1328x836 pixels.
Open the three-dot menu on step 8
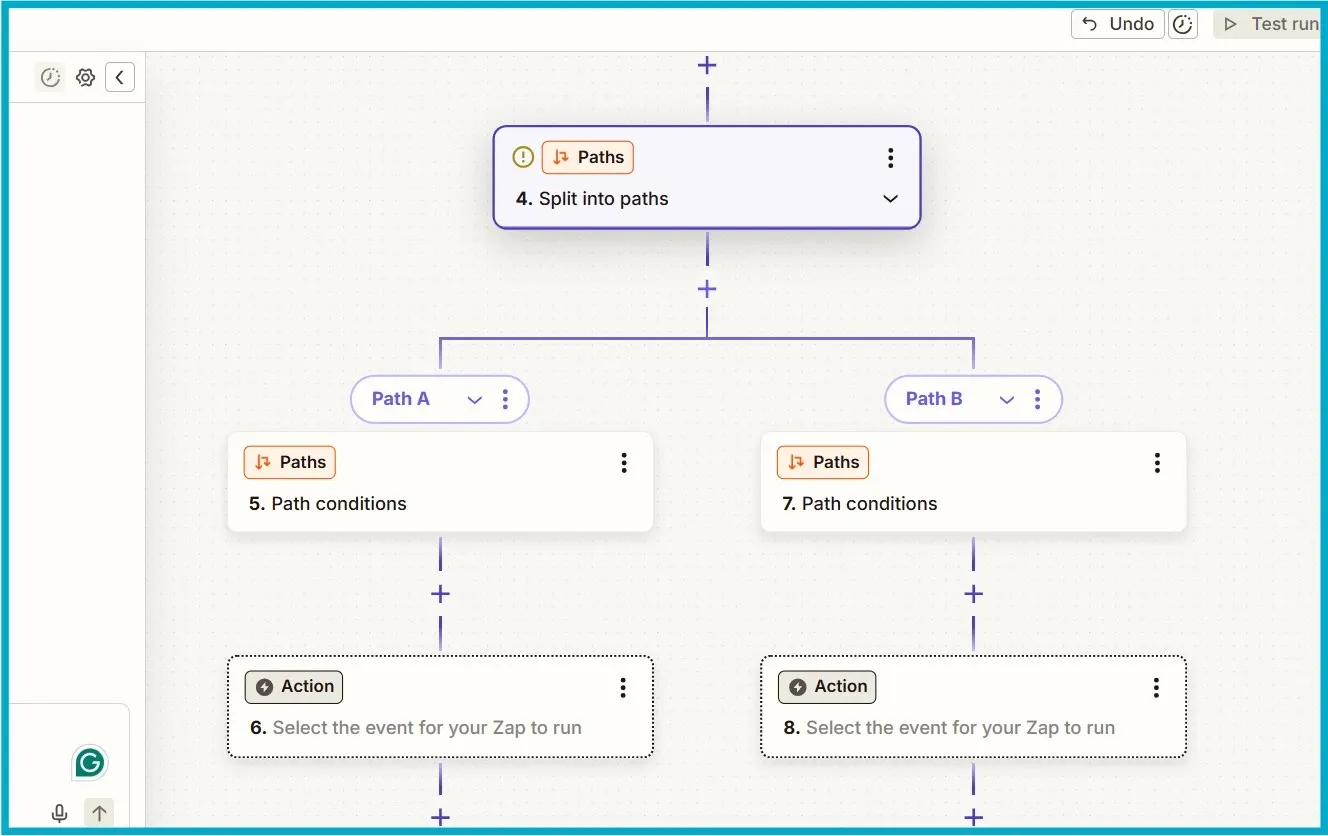coord(1156,687)
